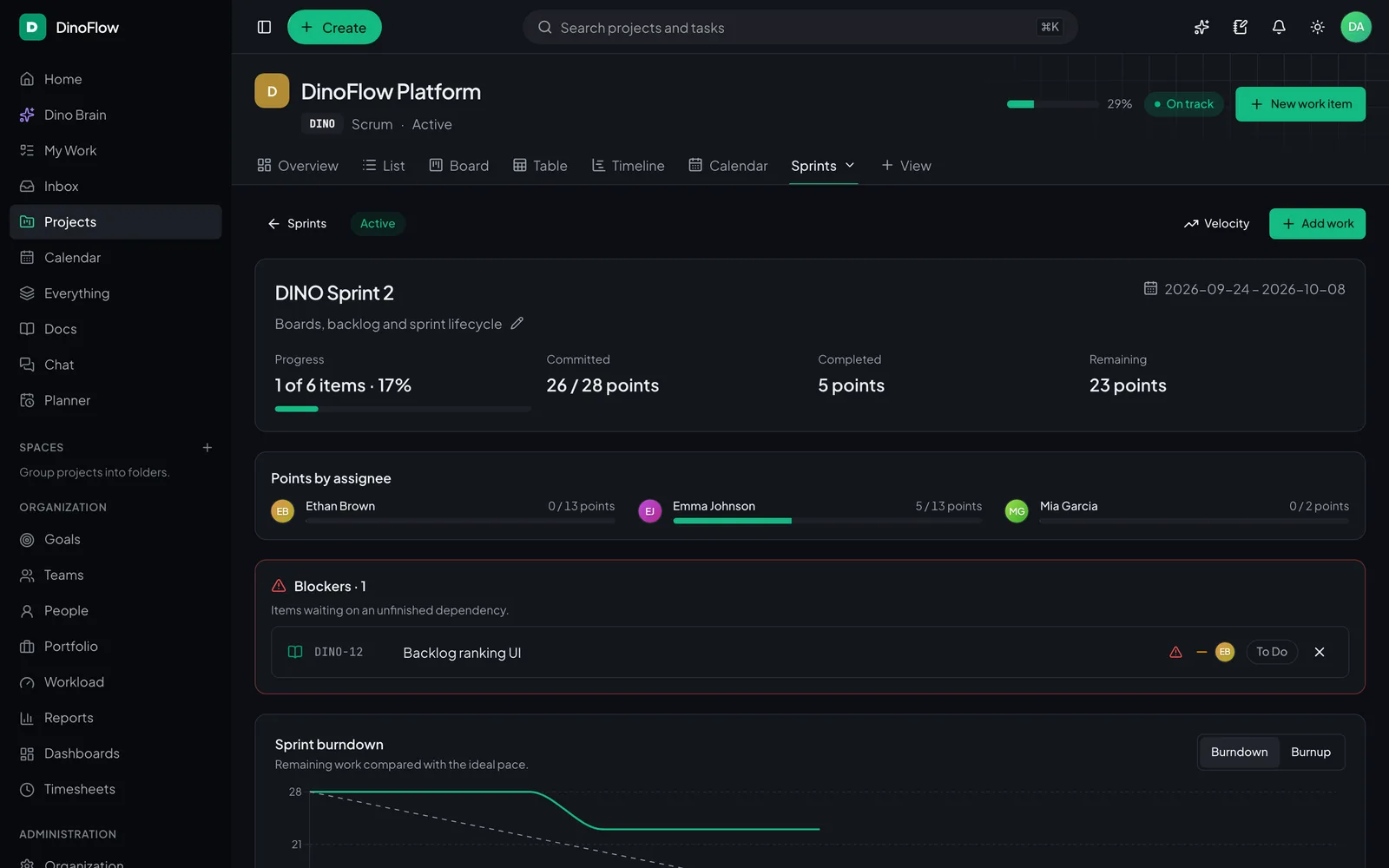Expand the Sprints tab dropdown chevron
Screen dimensions: 1389x868
(850, 165)
